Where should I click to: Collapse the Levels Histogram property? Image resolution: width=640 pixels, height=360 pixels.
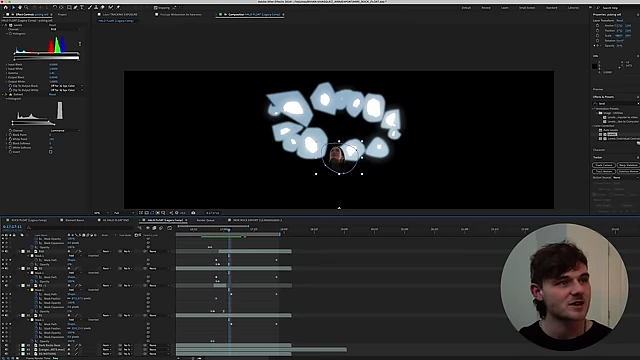click(7, 34)
